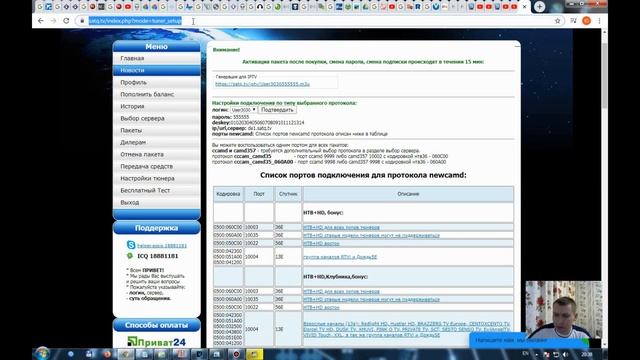The width and height of the screenshot is (640, 360).
Task: Select Отмена пакета in menu
Action: [x=157, y=154]
